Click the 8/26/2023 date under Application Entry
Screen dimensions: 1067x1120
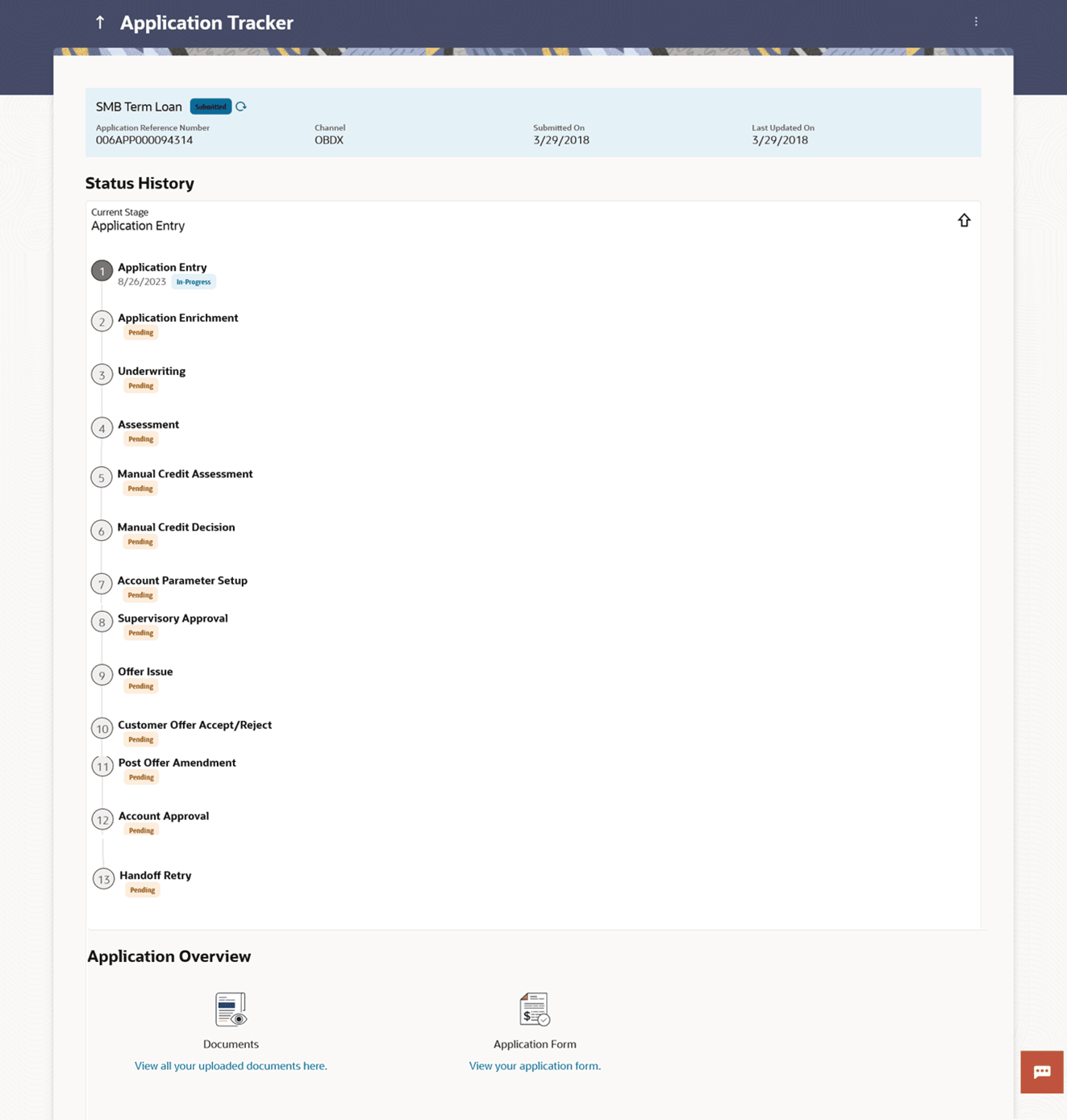[142, 282]
